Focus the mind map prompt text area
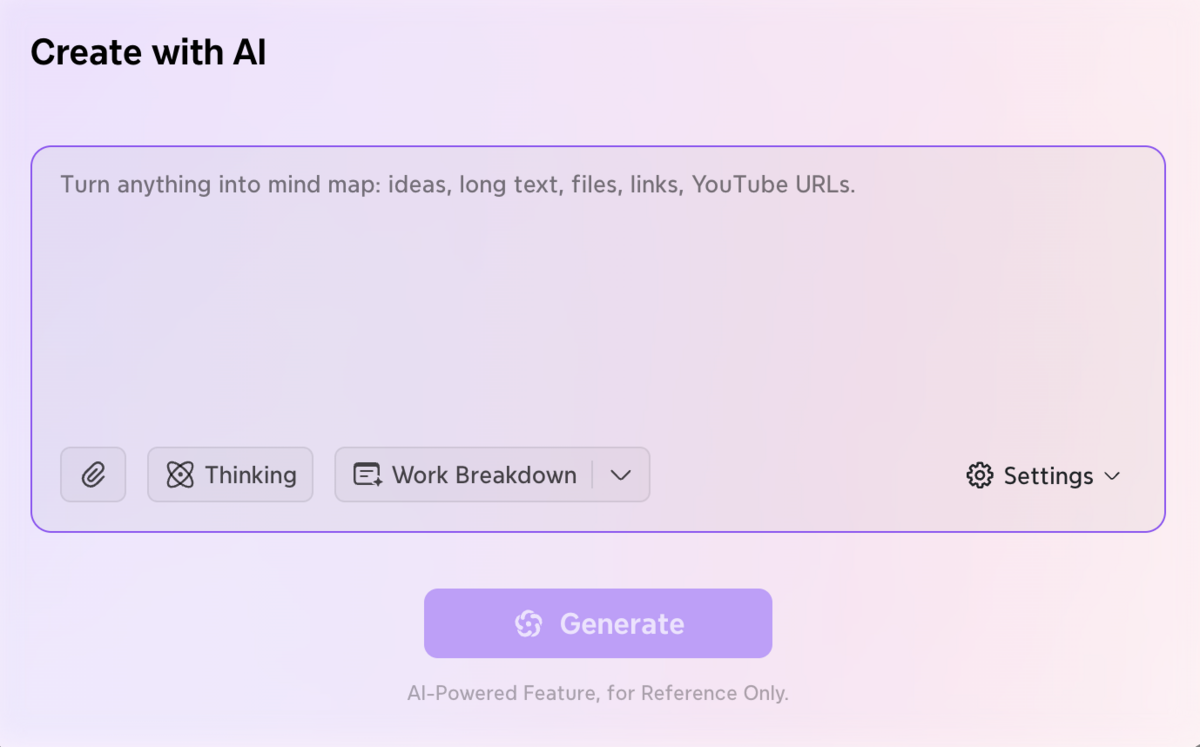Image resolution: width=1200 pixels, height=747 pixels. click(598, 300)
